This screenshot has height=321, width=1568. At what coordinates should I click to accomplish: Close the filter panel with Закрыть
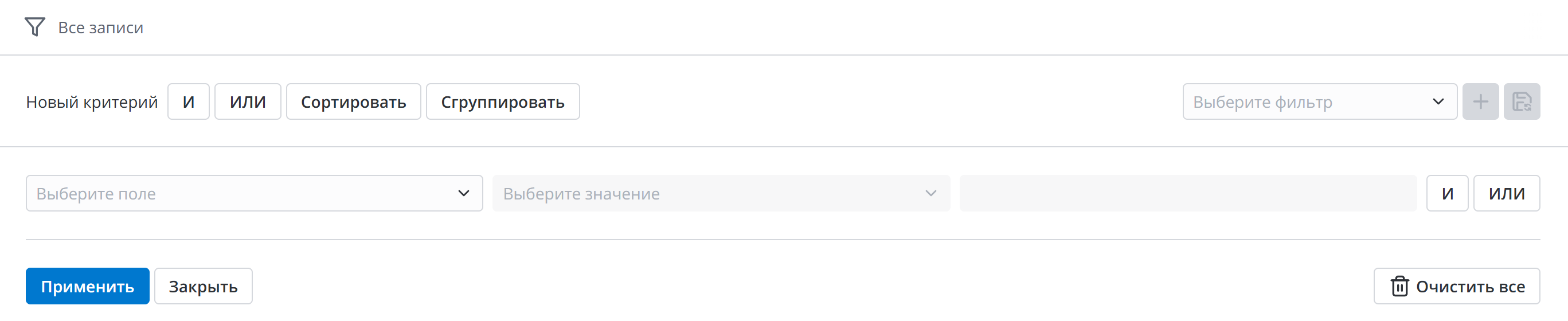click(x=203, y=286)
